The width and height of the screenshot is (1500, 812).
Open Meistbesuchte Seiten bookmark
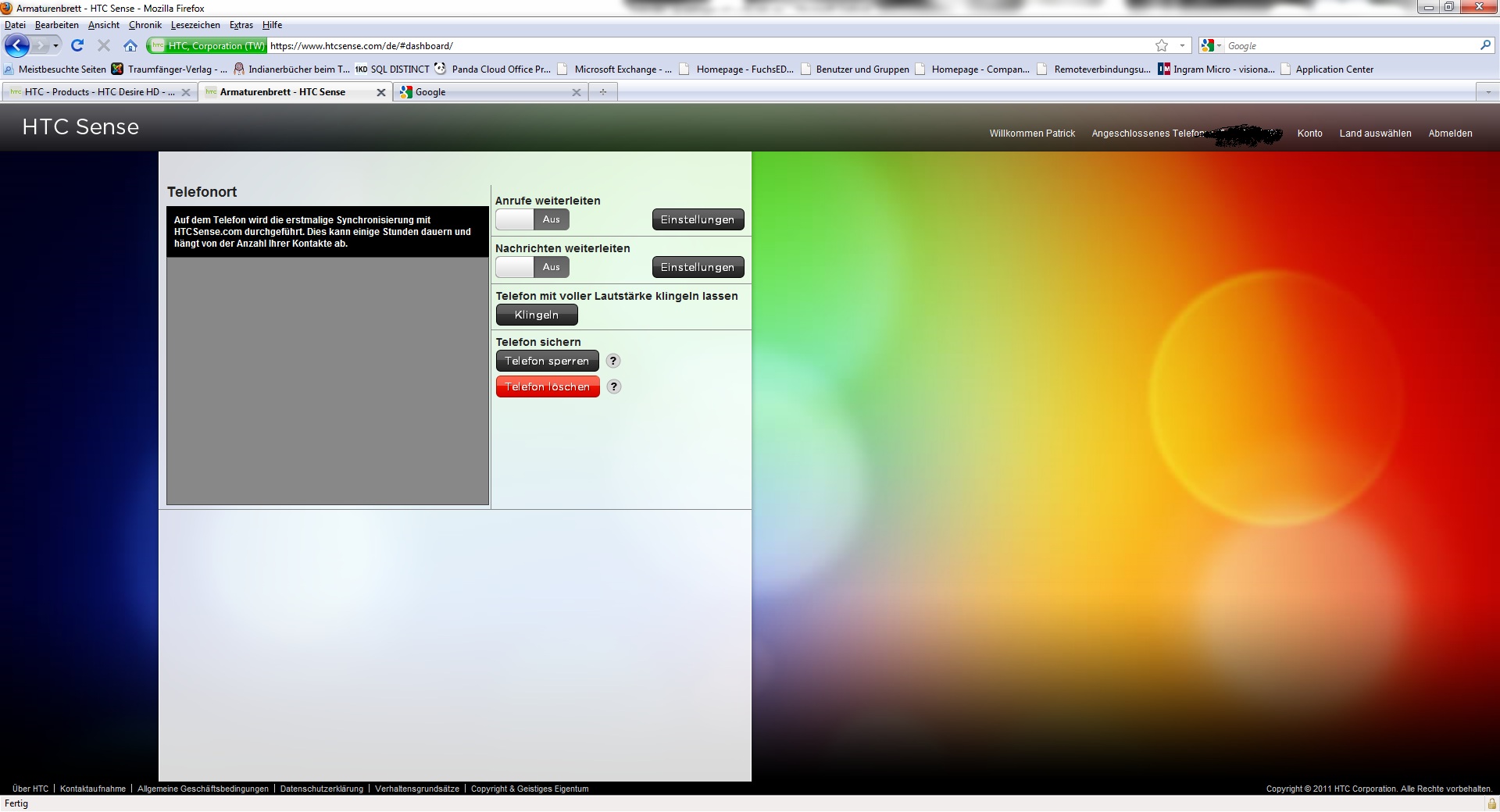coord(55,69)
